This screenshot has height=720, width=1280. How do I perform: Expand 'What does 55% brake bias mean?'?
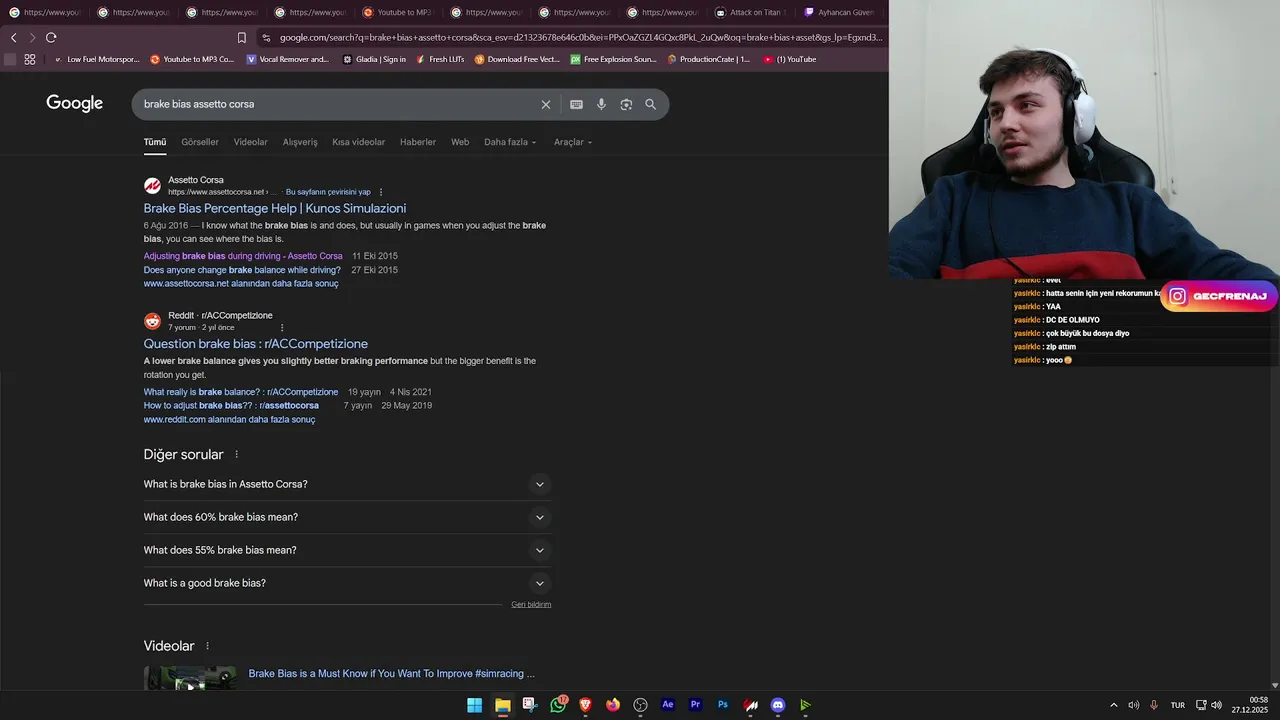[347, 550]
